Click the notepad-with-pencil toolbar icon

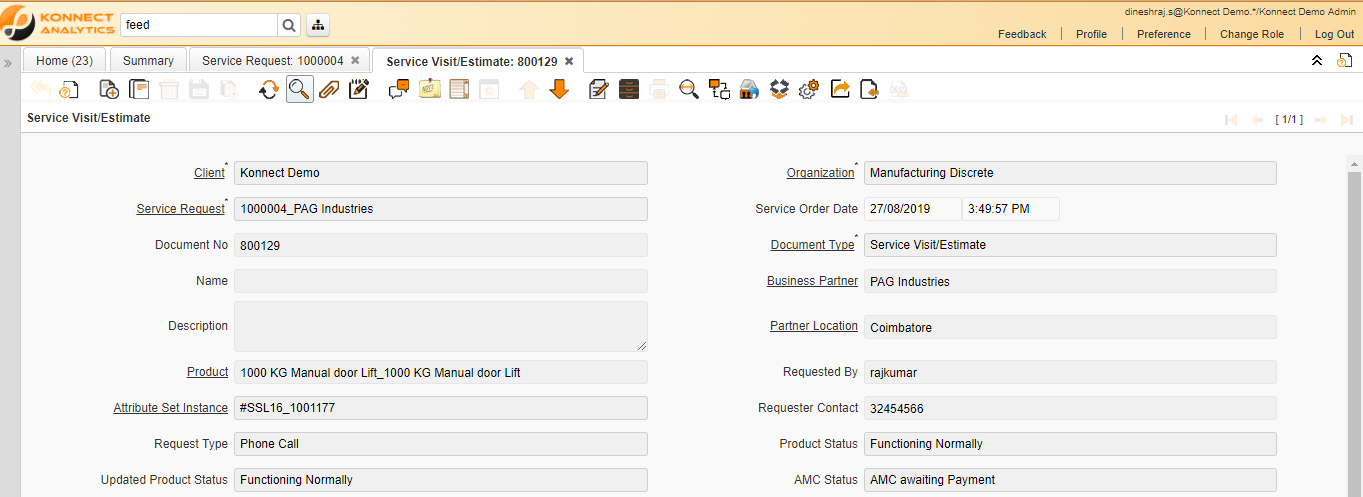click(359, 89)
